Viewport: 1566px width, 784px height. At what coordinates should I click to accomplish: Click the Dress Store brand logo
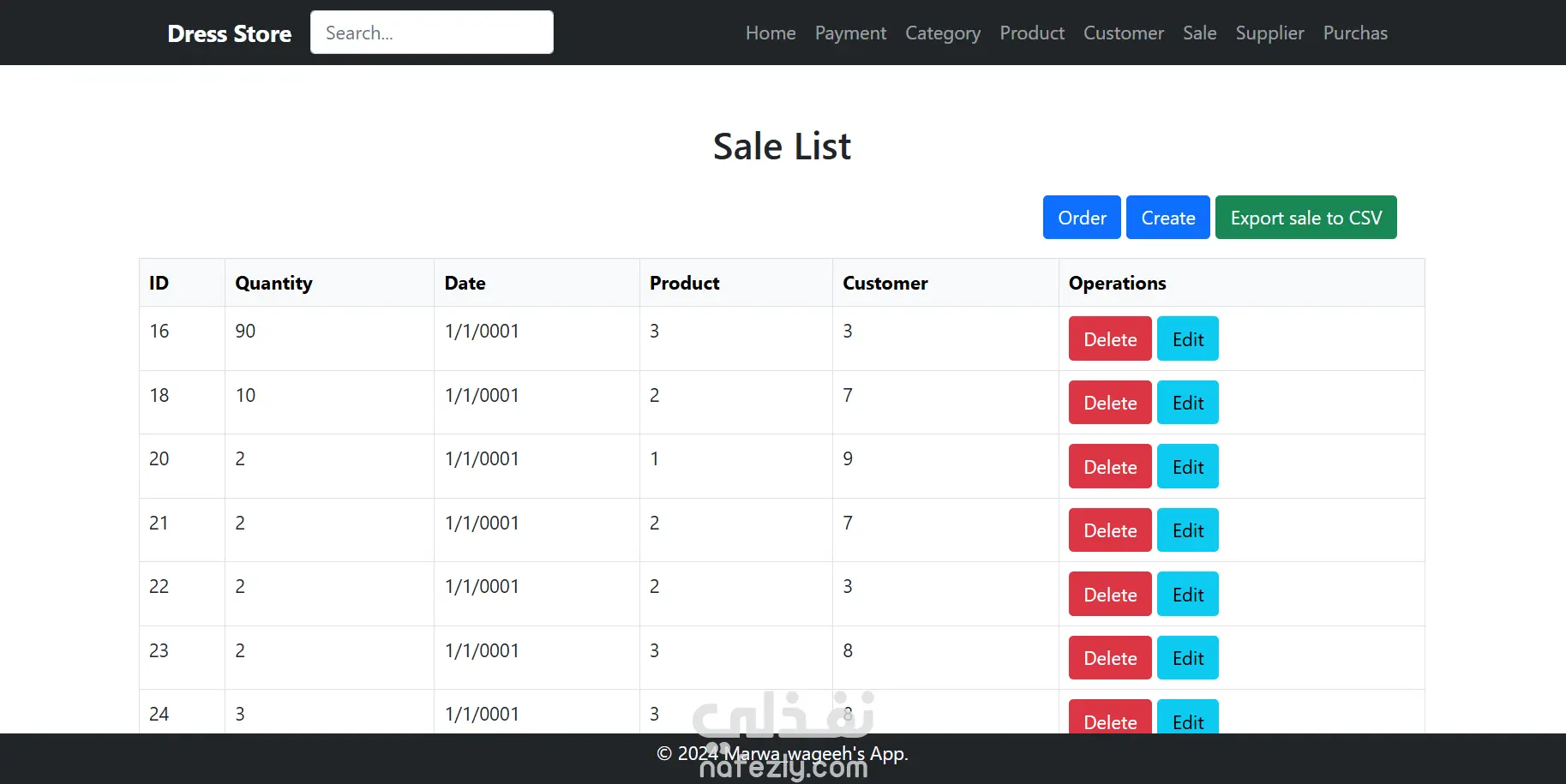coord(229,33)
